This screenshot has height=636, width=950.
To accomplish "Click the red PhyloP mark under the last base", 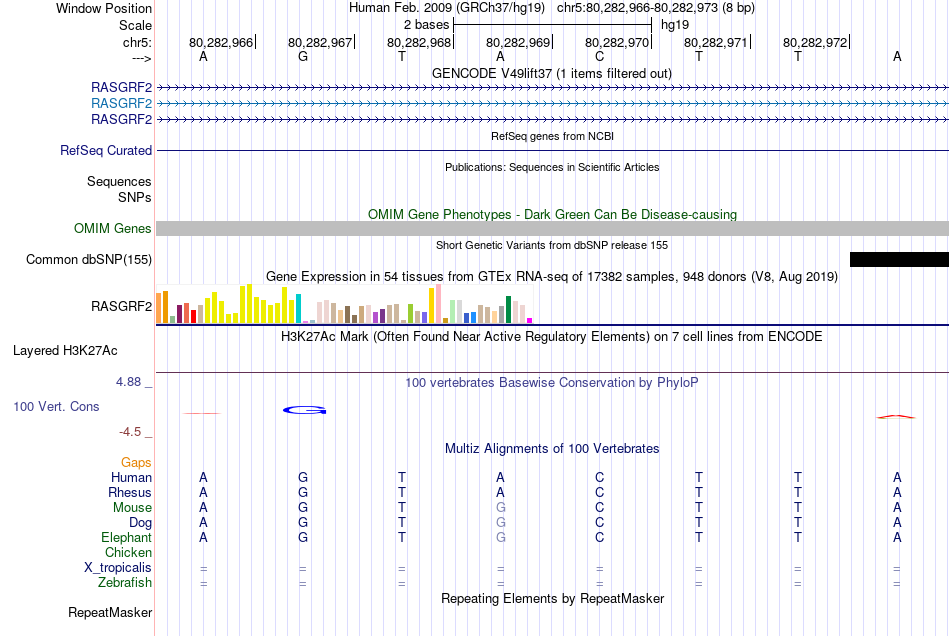I will pos(896,417).
